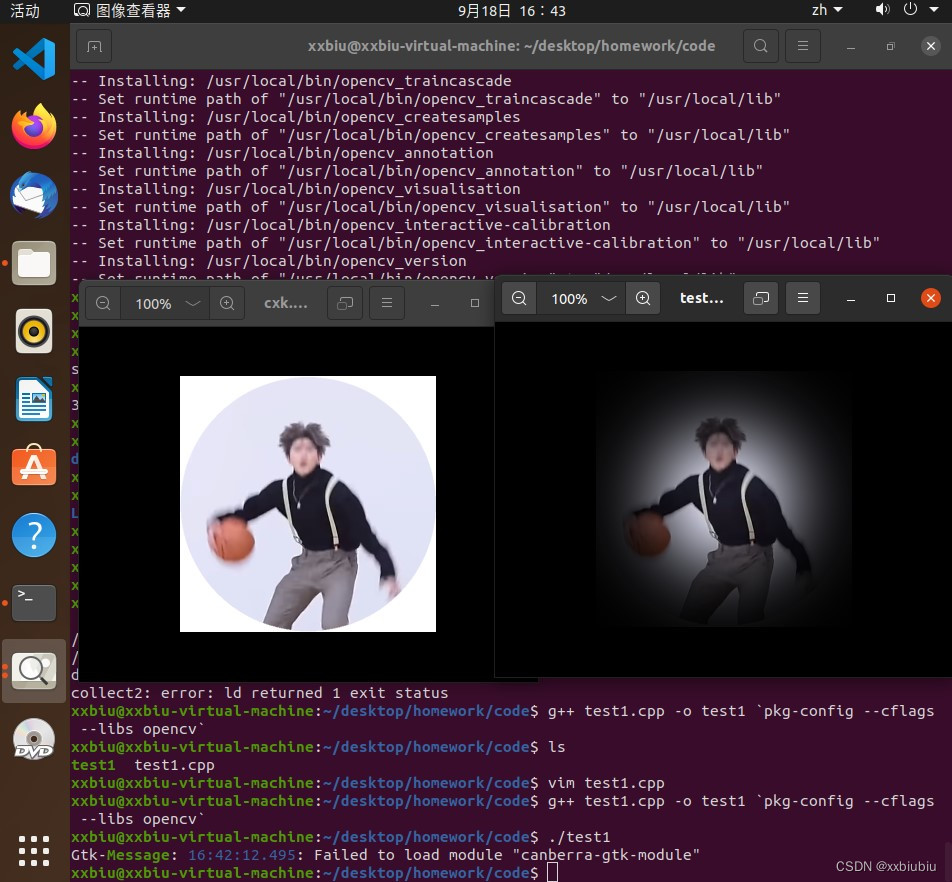Viewport: 952px width, 882px height.
Task: Open the Help icon in dock
Action: point(34,535)
